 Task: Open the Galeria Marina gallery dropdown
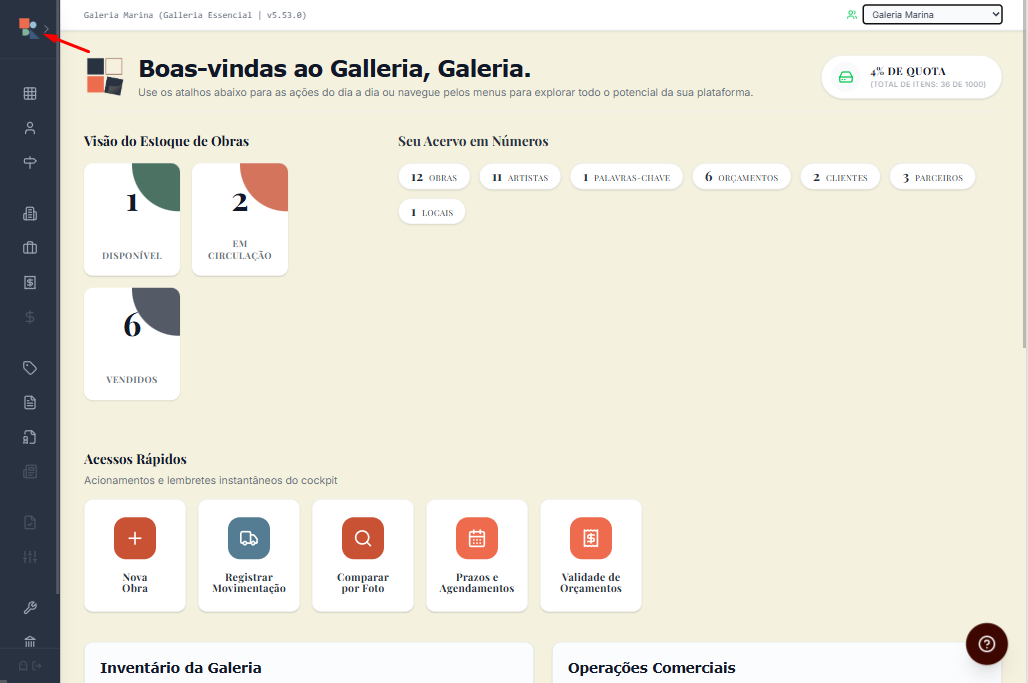932,14
